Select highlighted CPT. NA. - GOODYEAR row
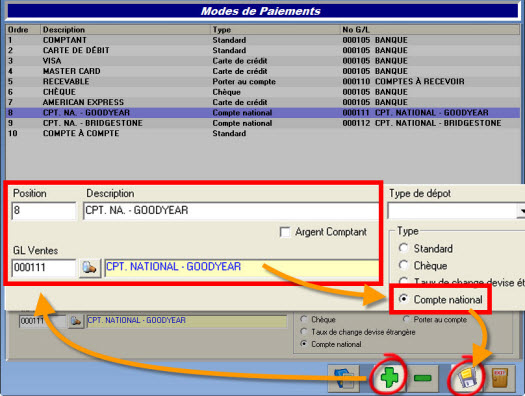This screenshot has width=525, height=396. tap(263, 112)
